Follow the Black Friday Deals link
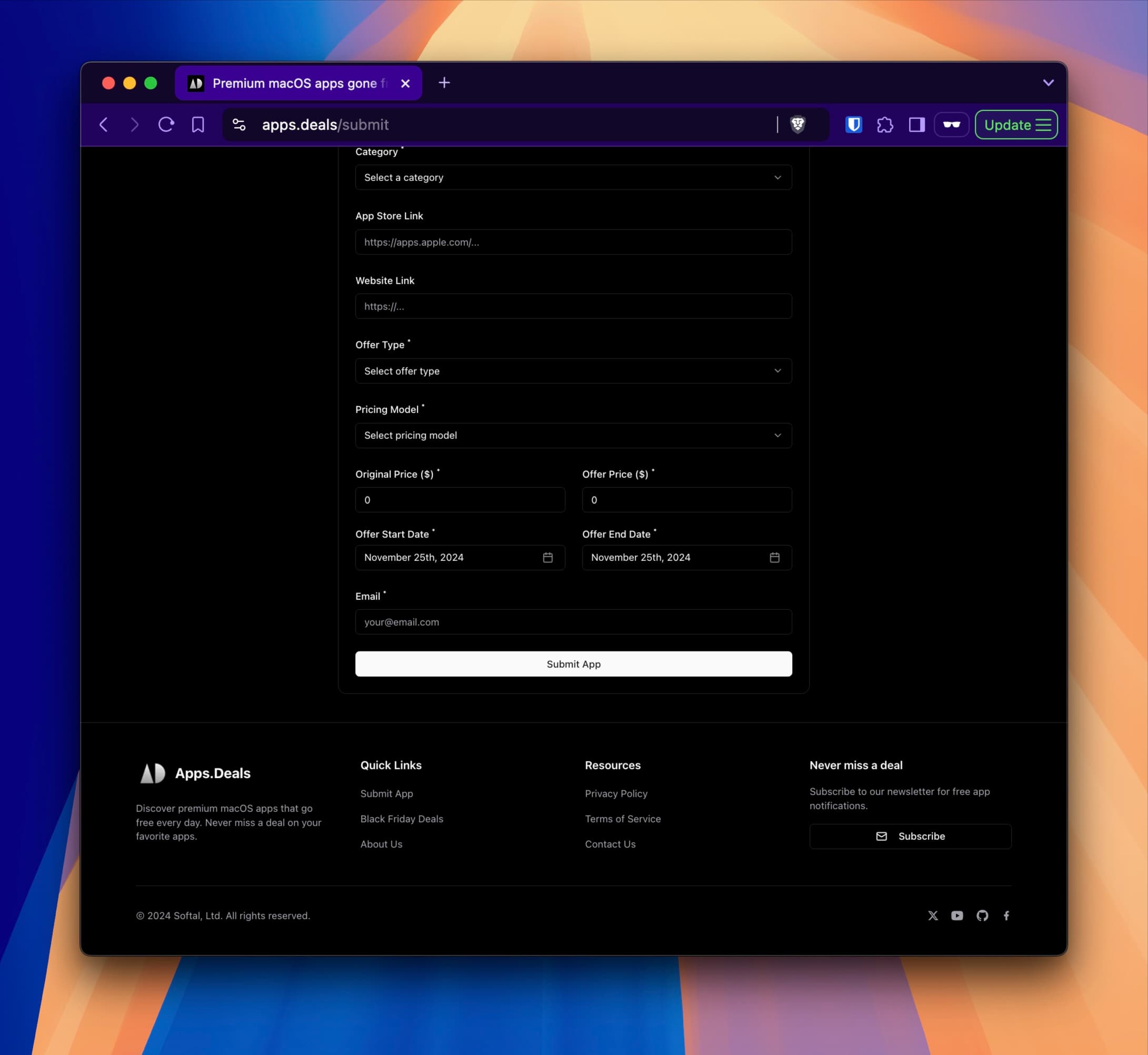This screenshot has width=1148, height=1055. (402, 819)
